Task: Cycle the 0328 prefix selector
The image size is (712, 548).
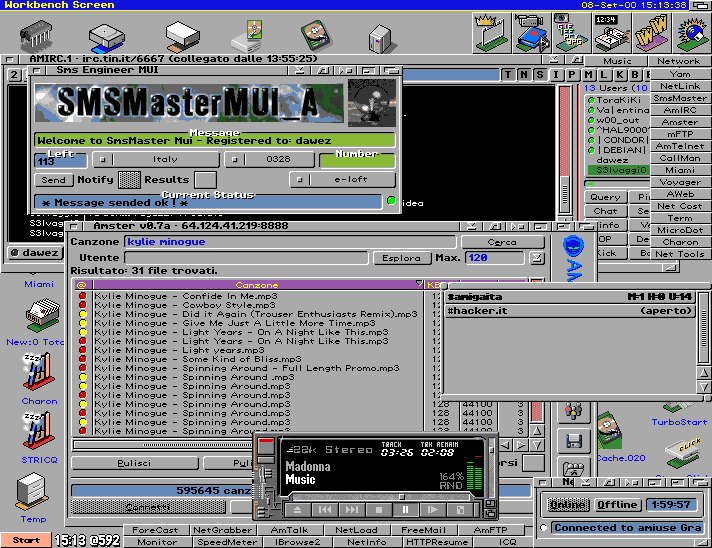Action: 270,159
